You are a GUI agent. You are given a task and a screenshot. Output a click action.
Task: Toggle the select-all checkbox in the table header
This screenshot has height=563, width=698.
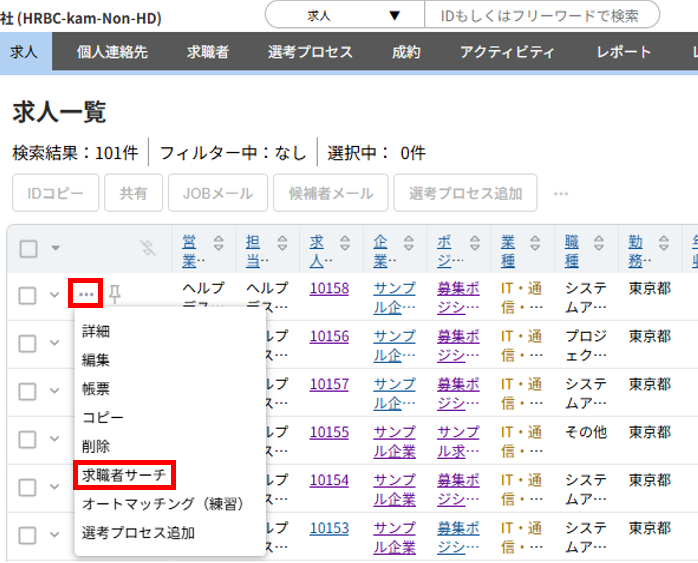coord(28,249)
